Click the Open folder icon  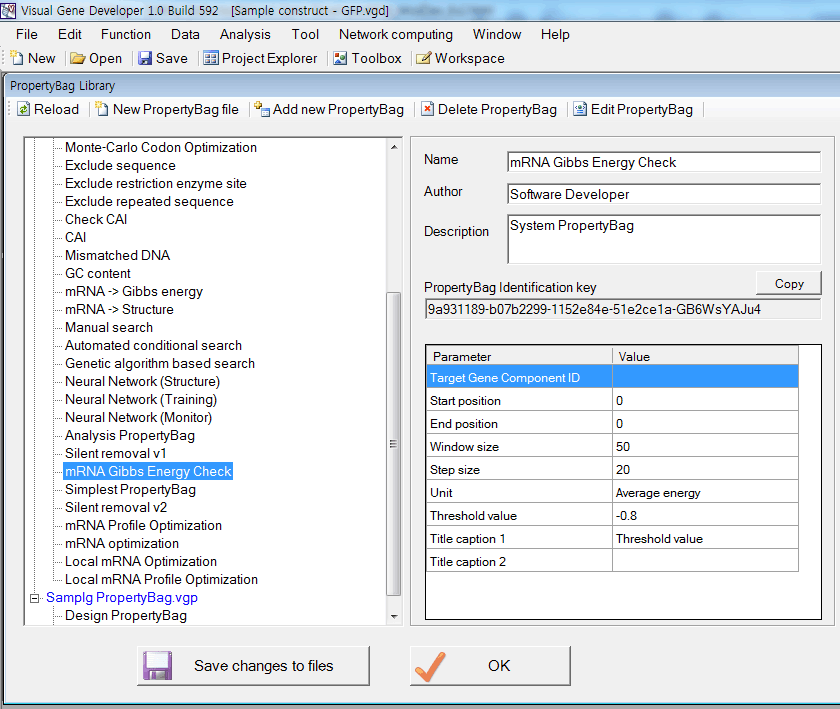78,58
